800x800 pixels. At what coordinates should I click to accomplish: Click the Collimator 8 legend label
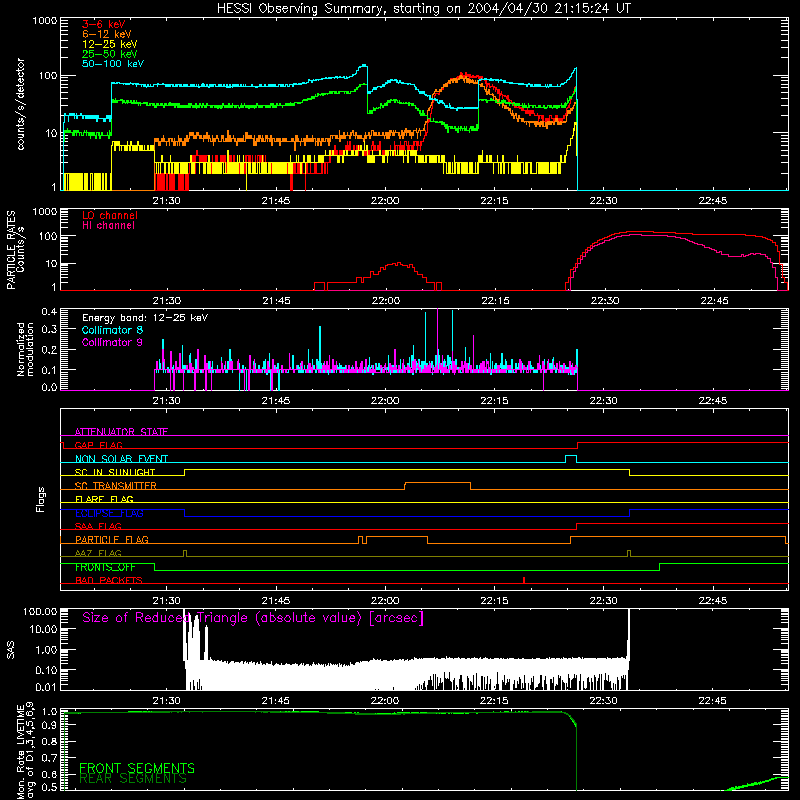pos(112,330)
